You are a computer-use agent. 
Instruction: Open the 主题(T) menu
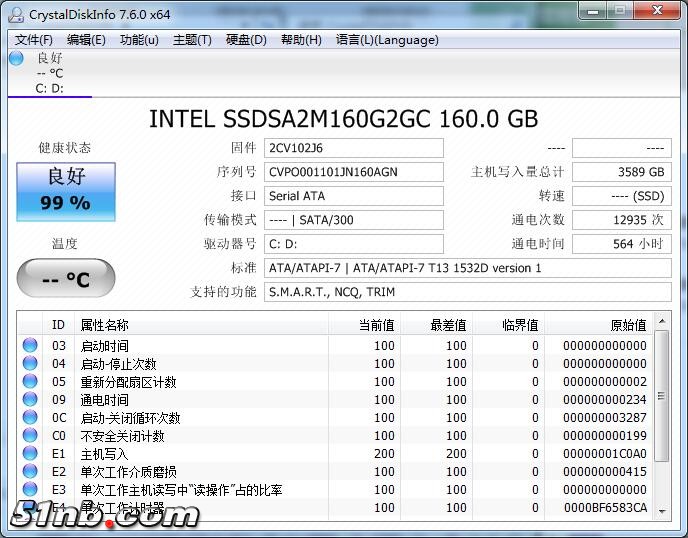click(x=192, y=40)
